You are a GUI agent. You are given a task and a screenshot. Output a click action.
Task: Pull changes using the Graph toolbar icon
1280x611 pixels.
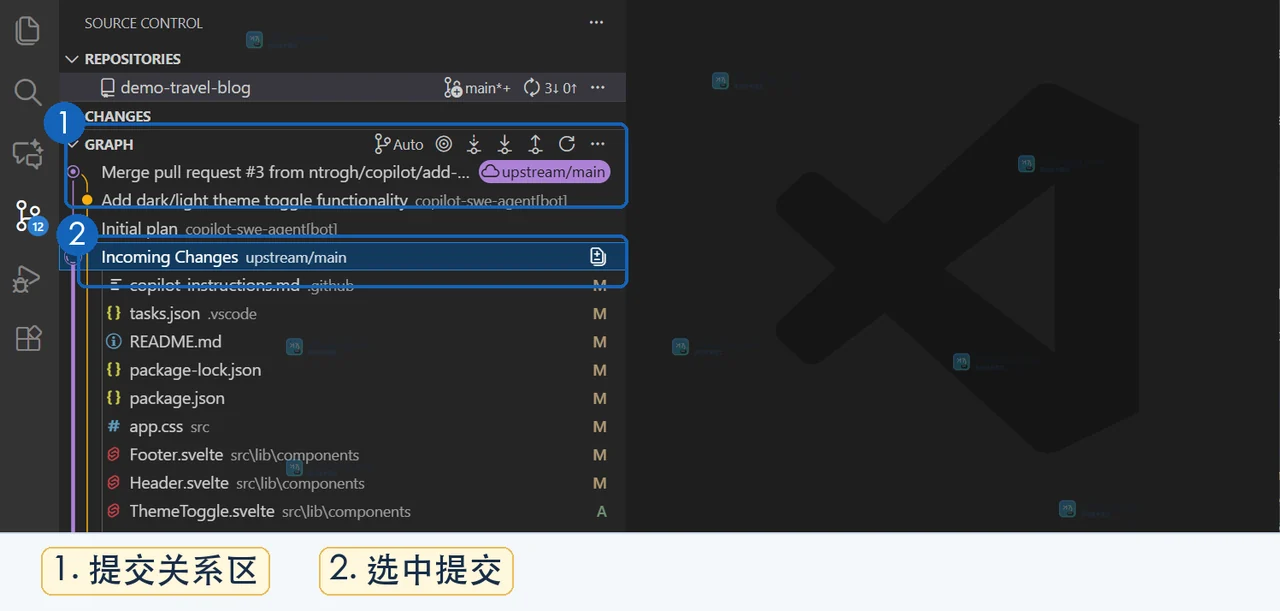505,144
